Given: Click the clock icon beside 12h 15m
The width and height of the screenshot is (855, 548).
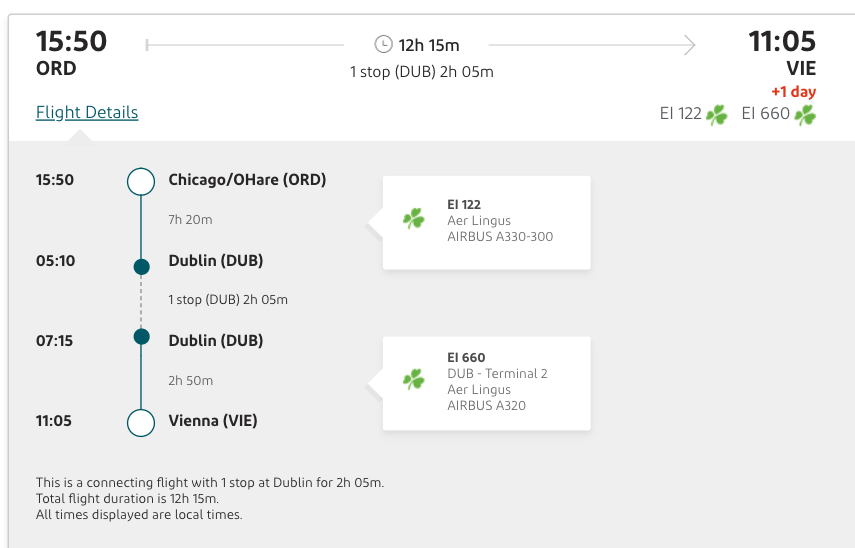Looking at the screenshot, I should point(383,44).
